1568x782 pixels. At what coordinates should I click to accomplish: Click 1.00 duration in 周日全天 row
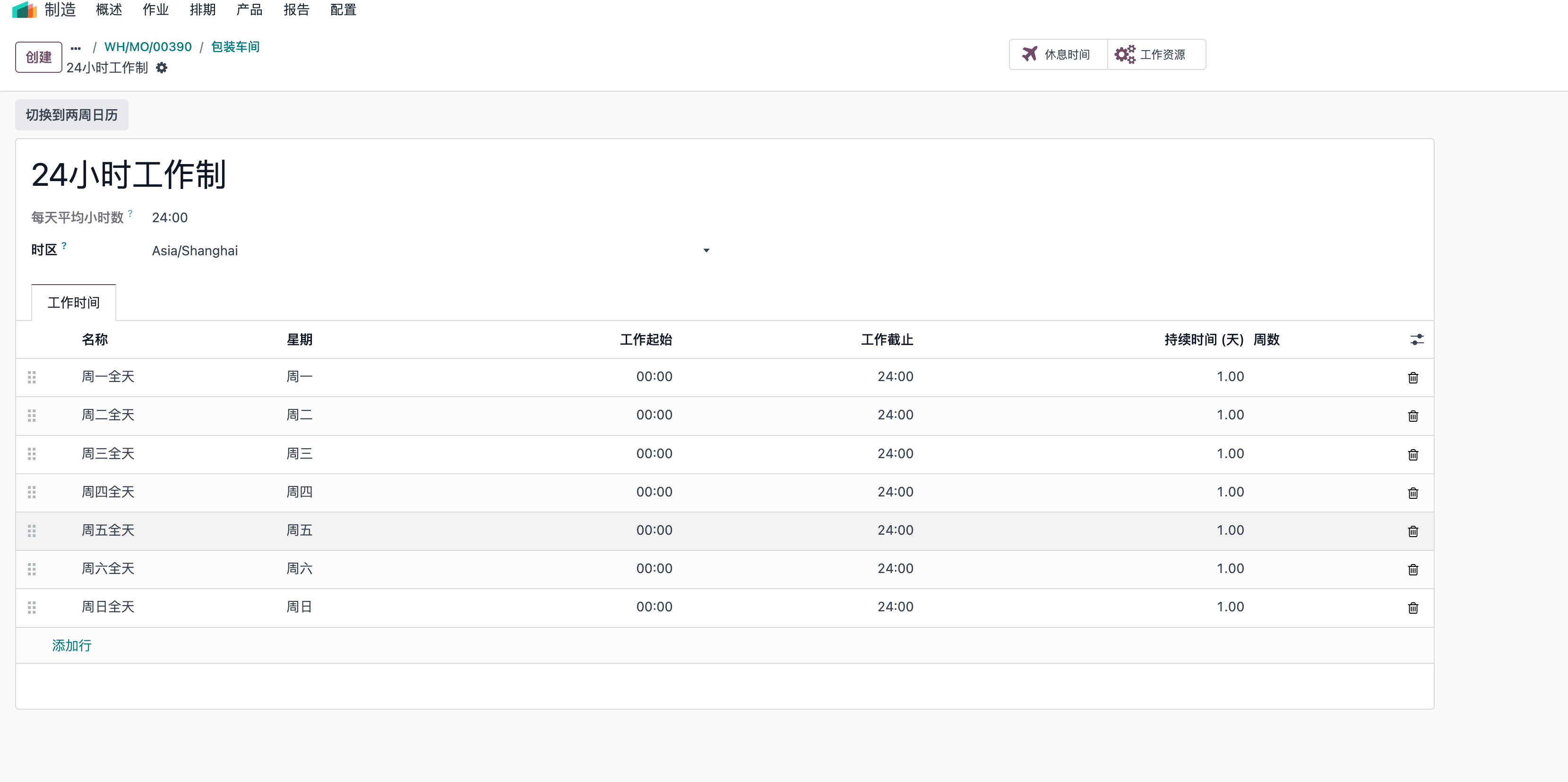tap(1230, 607)
